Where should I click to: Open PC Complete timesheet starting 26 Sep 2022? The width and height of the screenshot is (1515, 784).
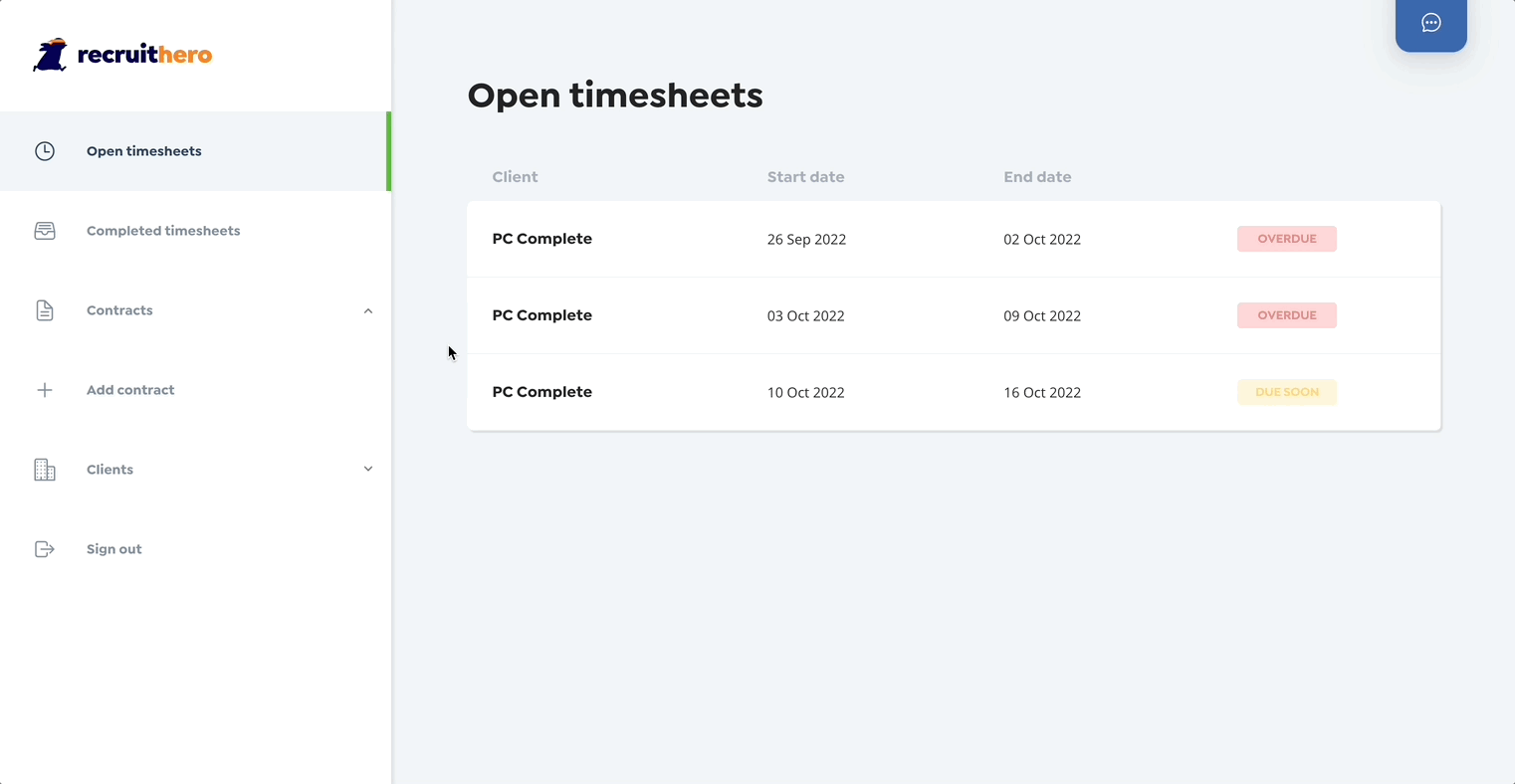954,239
